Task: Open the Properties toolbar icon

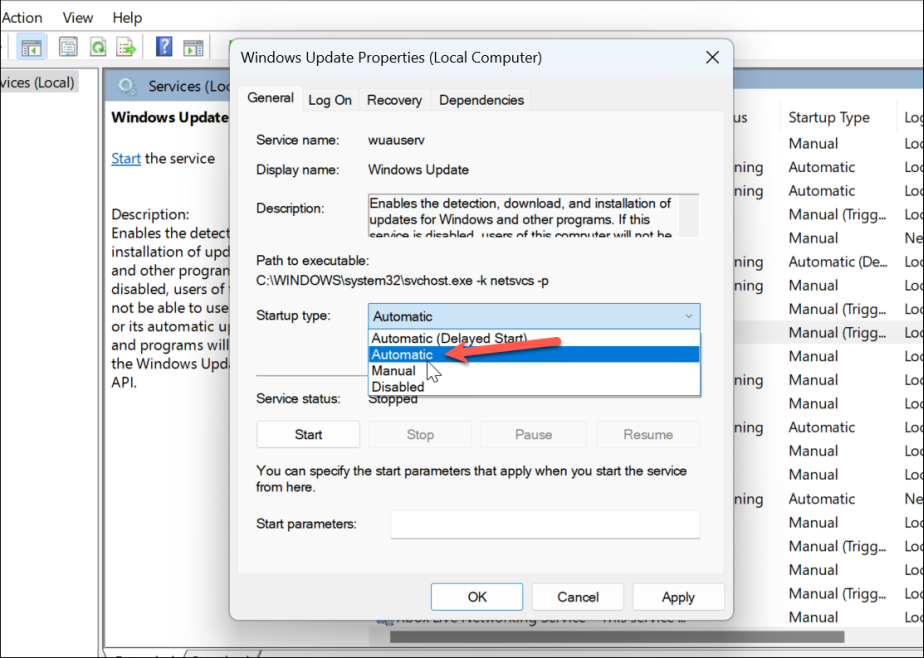Action: 68,47
